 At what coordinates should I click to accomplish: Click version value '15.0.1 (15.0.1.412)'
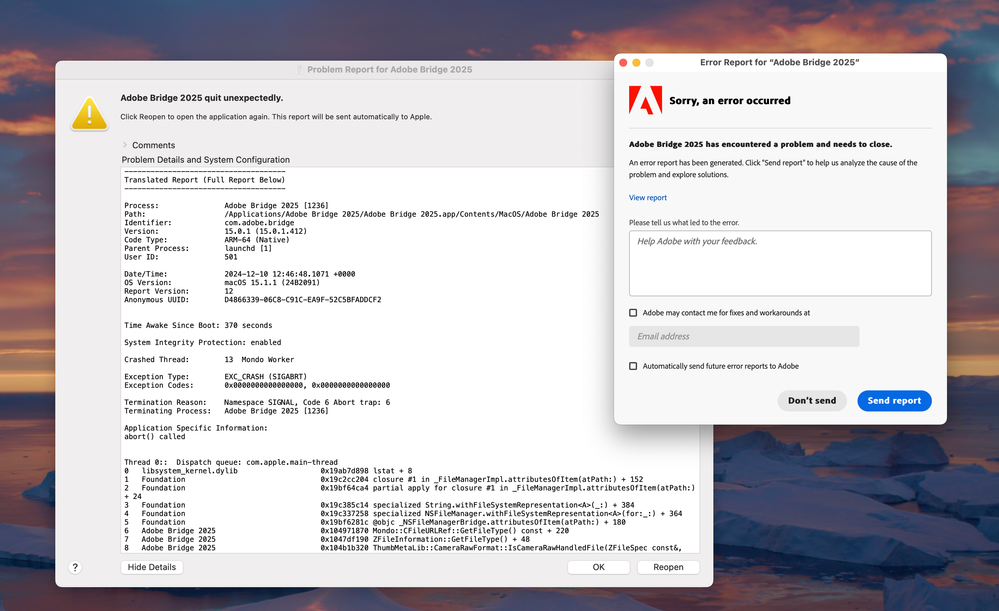tap(265, 231)
